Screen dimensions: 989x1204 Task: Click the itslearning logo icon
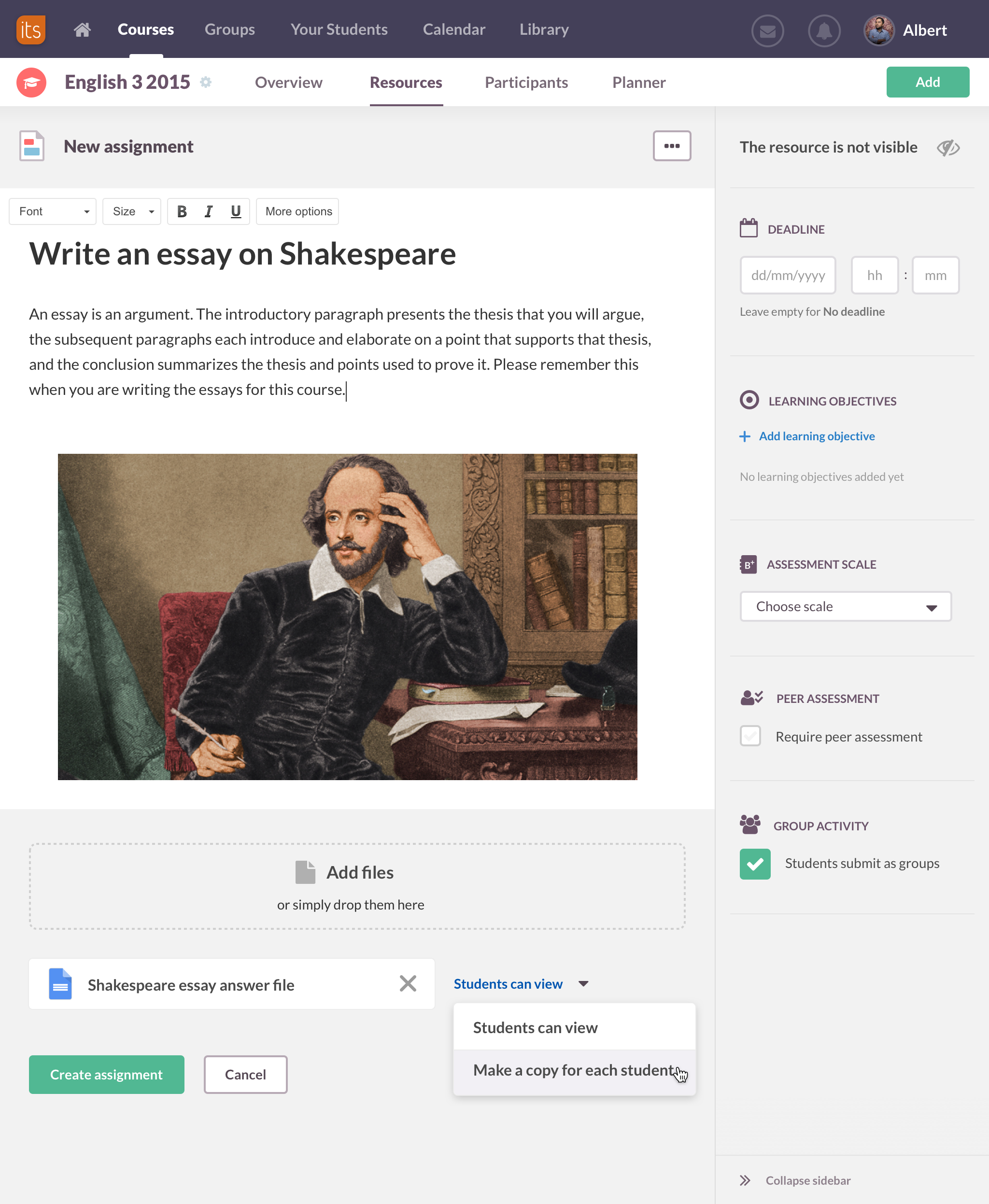pyautogui.click(x=31, y=29)
